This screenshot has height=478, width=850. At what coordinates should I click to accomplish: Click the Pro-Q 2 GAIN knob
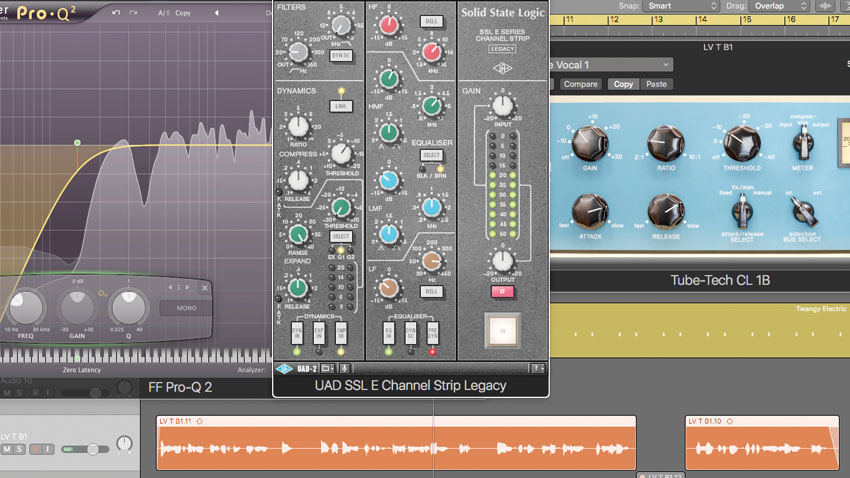pos(77,307)
